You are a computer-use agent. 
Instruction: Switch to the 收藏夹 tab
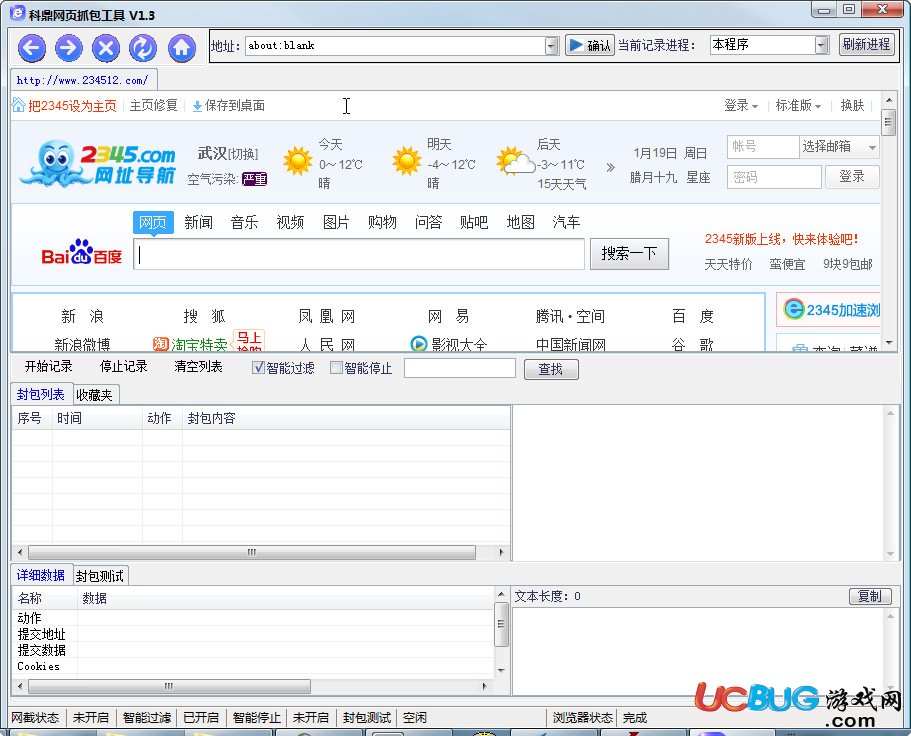click(94, 395)
